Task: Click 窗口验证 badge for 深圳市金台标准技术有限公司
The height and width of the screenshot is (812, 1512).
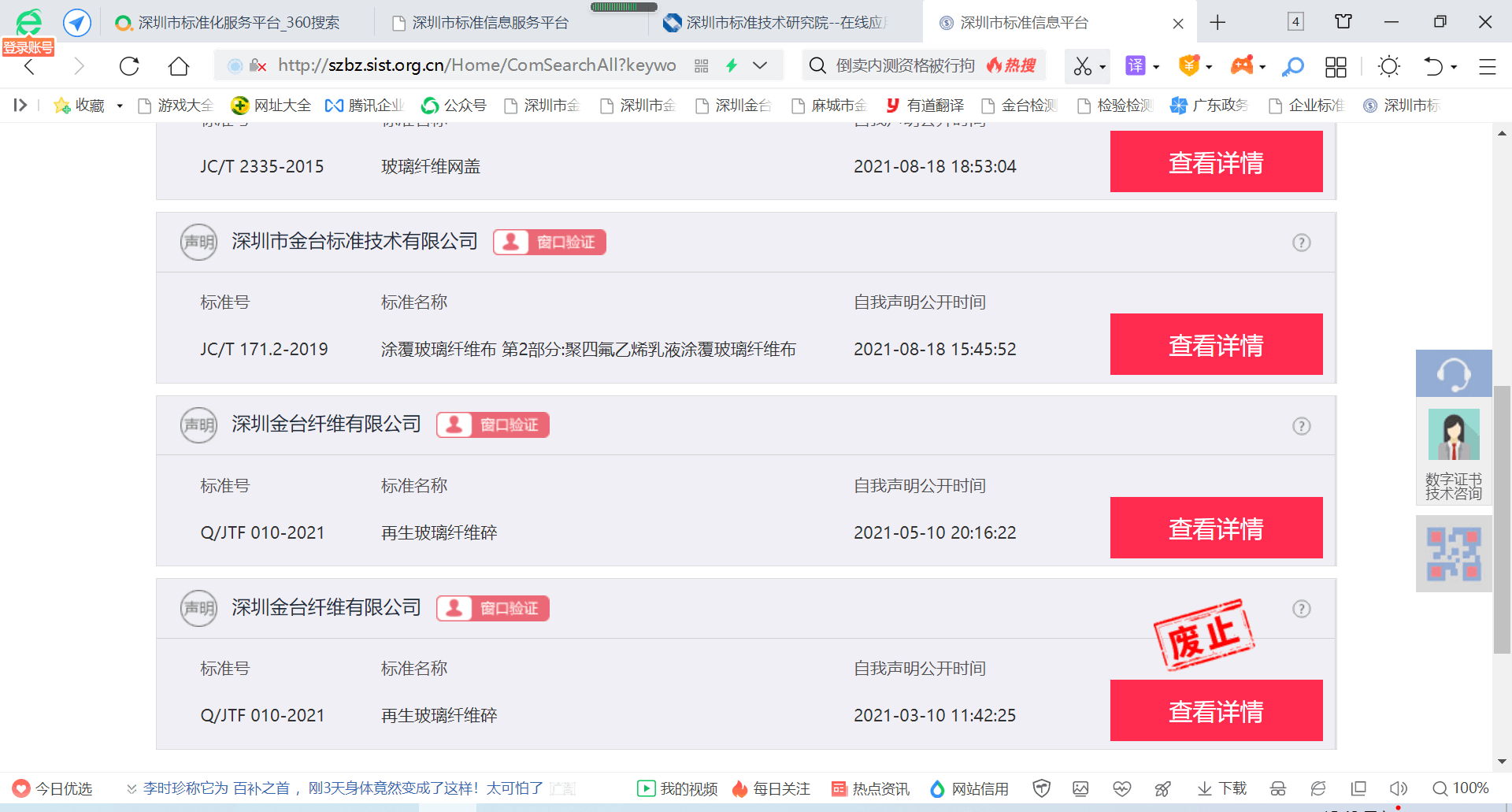Action: (x=550, y=242)
